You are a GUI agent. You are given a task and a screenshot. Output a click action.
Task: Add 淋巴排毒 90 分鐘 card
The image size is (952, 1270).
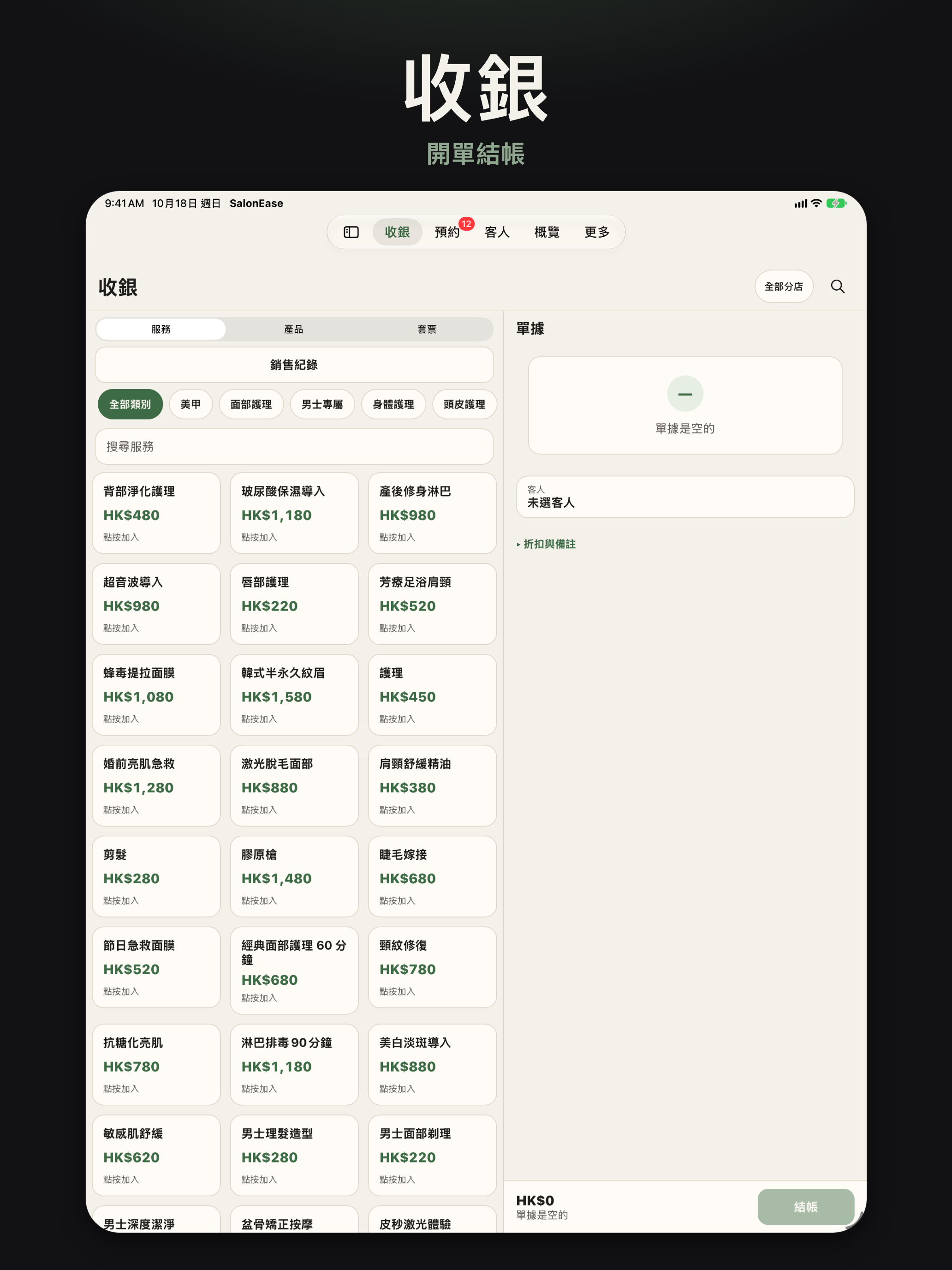click(x=294, y=1065)
